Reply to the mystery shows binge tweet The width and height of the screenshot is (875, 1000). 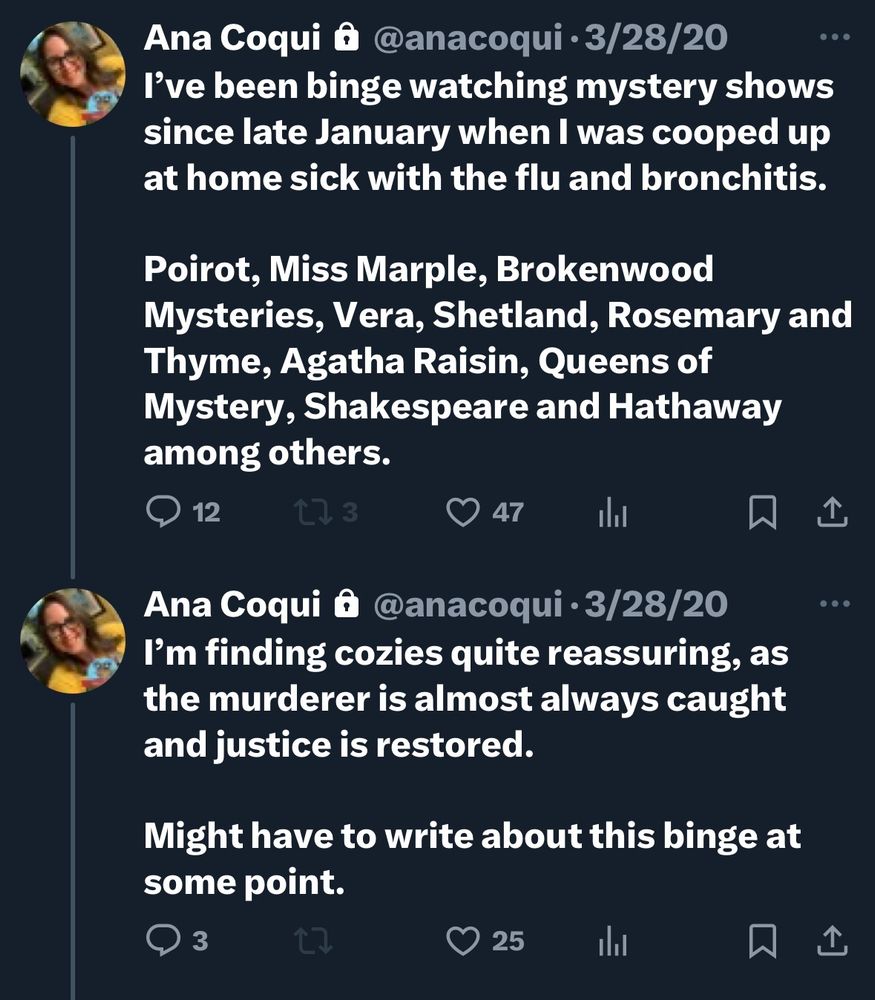[163, 513]
